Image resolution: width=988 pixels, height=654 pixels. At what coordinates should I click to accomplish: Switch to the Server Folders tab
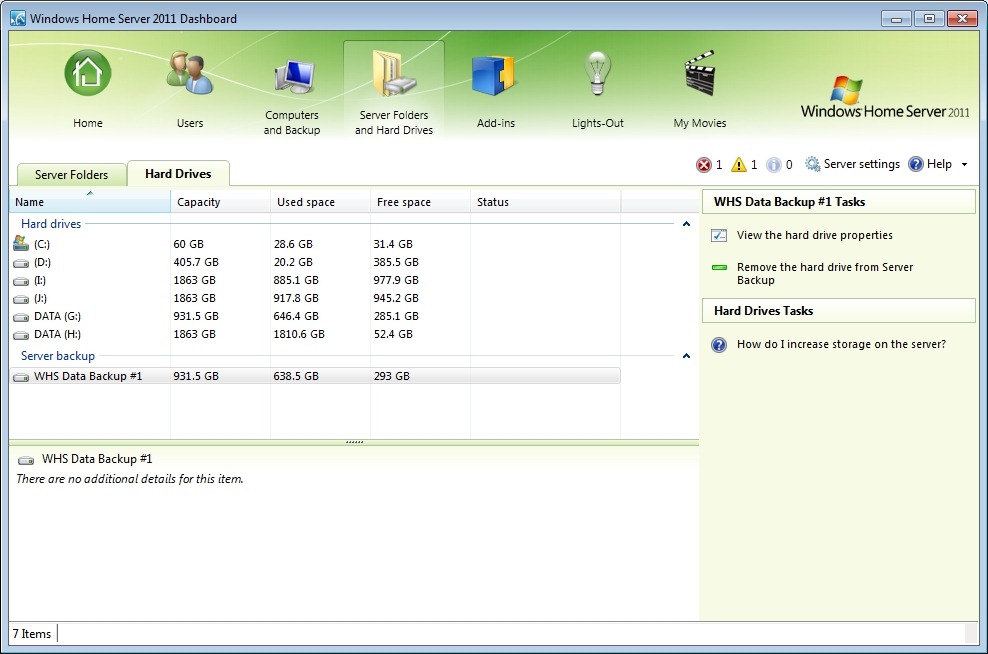click(71, 175)
